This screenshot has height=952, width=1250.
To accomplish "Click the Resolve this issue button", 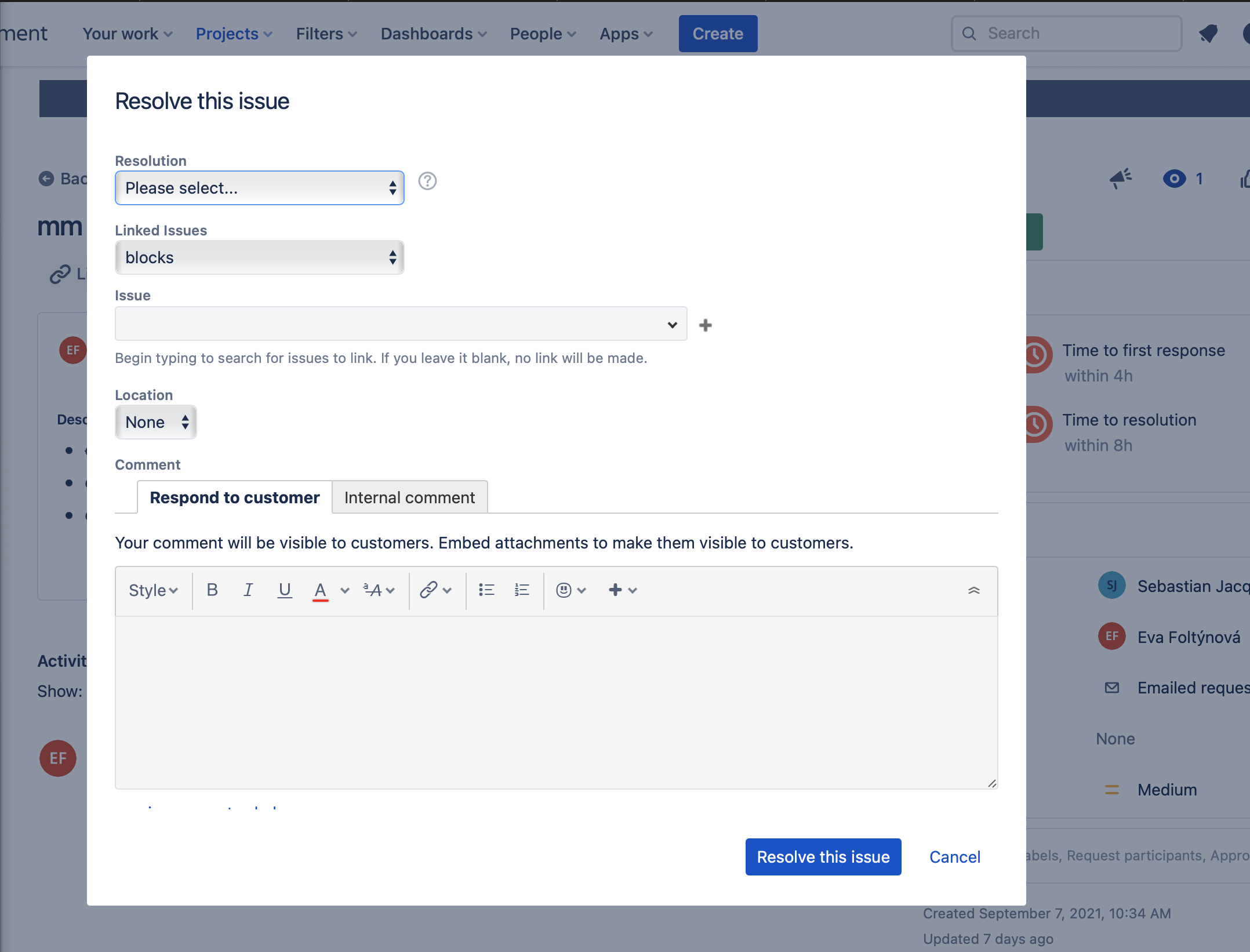I will point(823,857).
